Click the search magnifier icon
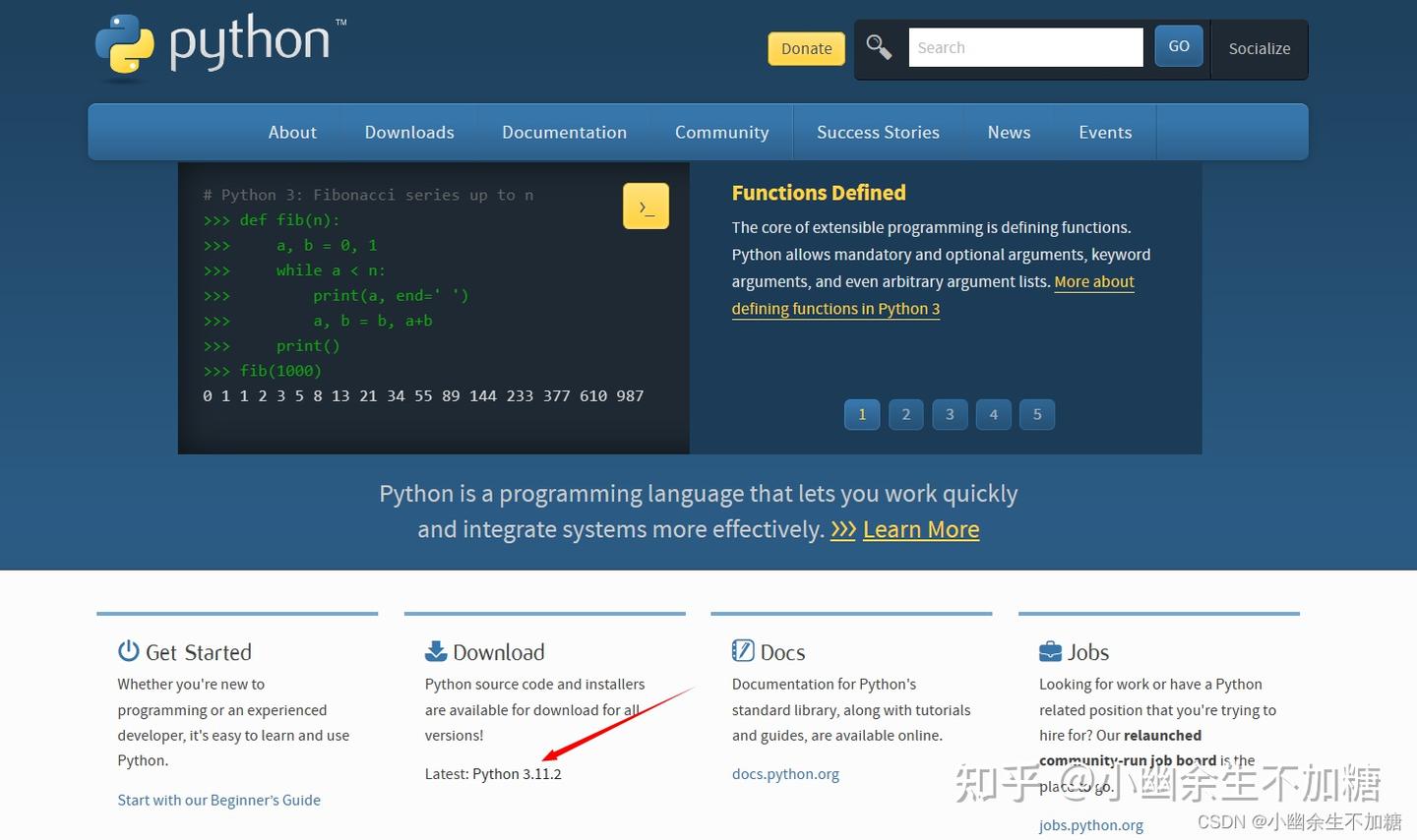1417x840 pixels. click(x=879, y=46)
